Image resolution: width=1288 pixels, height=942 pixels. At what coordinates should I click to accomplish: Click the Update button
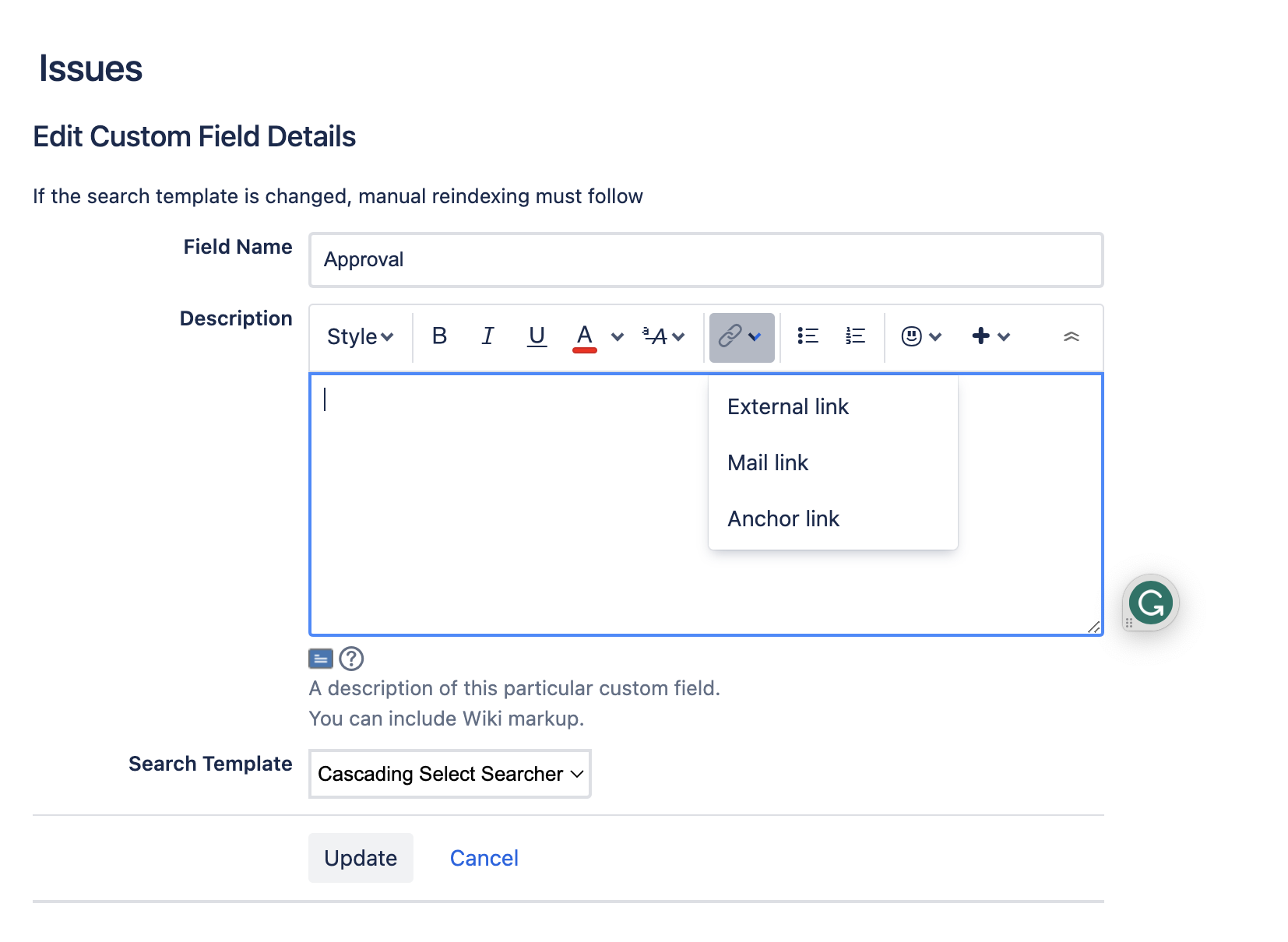pyautogui.click(x=361, y=858)
